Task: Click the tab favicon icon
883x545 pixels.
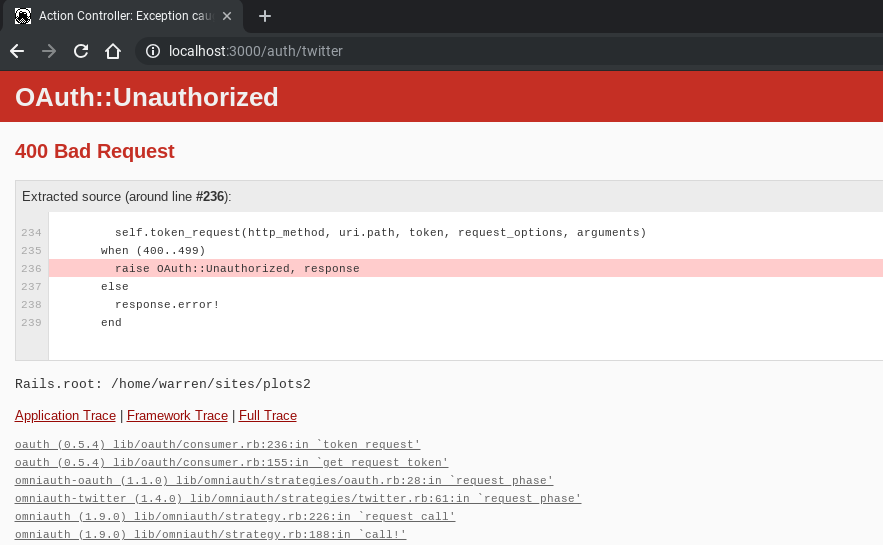Action: tap(23, 16)
